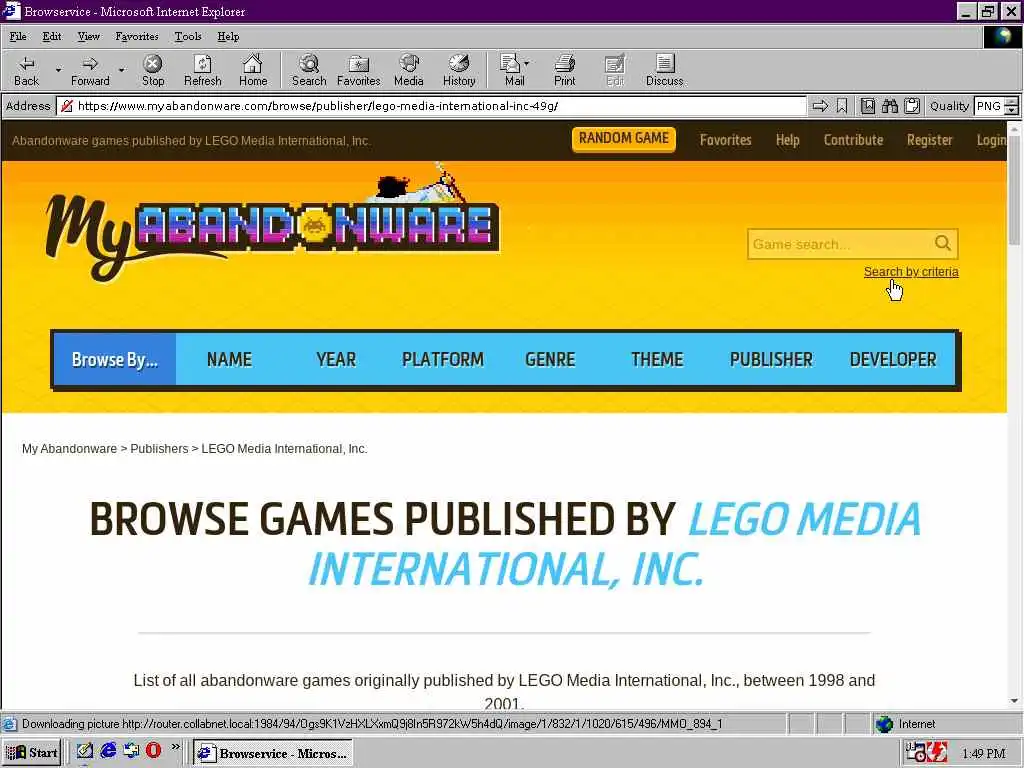1024x768 pixels.
Task: Browse games by GENRE
Action: [550, 359]
